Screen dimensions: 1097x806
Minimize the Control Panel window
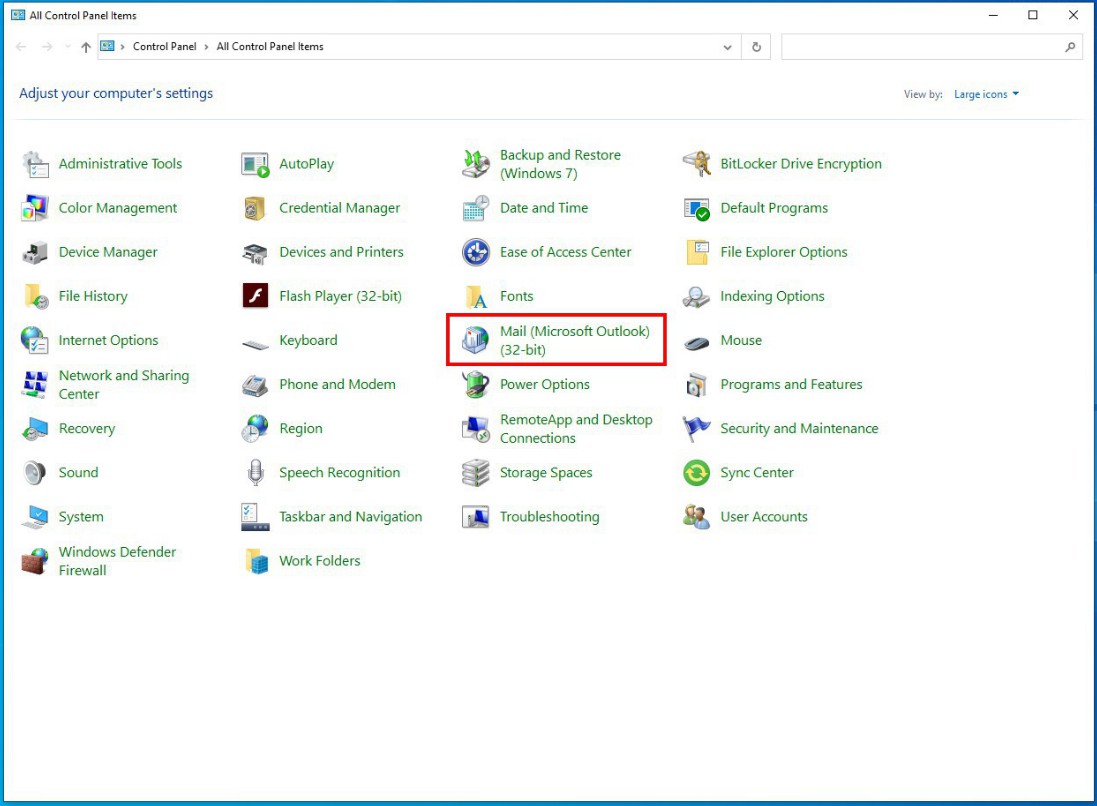click(993, 15)
